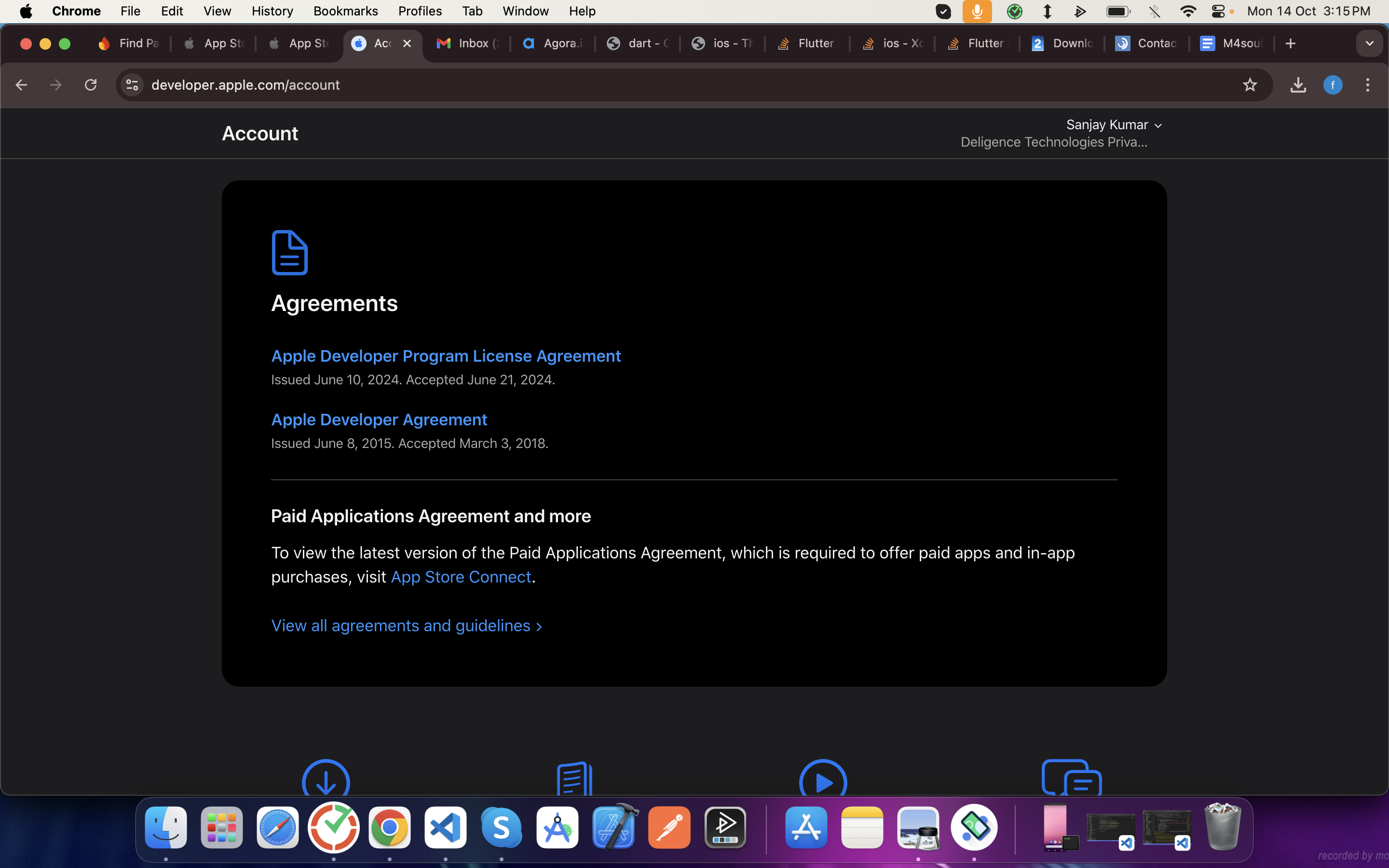Image resolution: width=1389 pixels, height=868 pixels.
Task: Click the videos play circle icon
Action: click(x=823, y=777)
